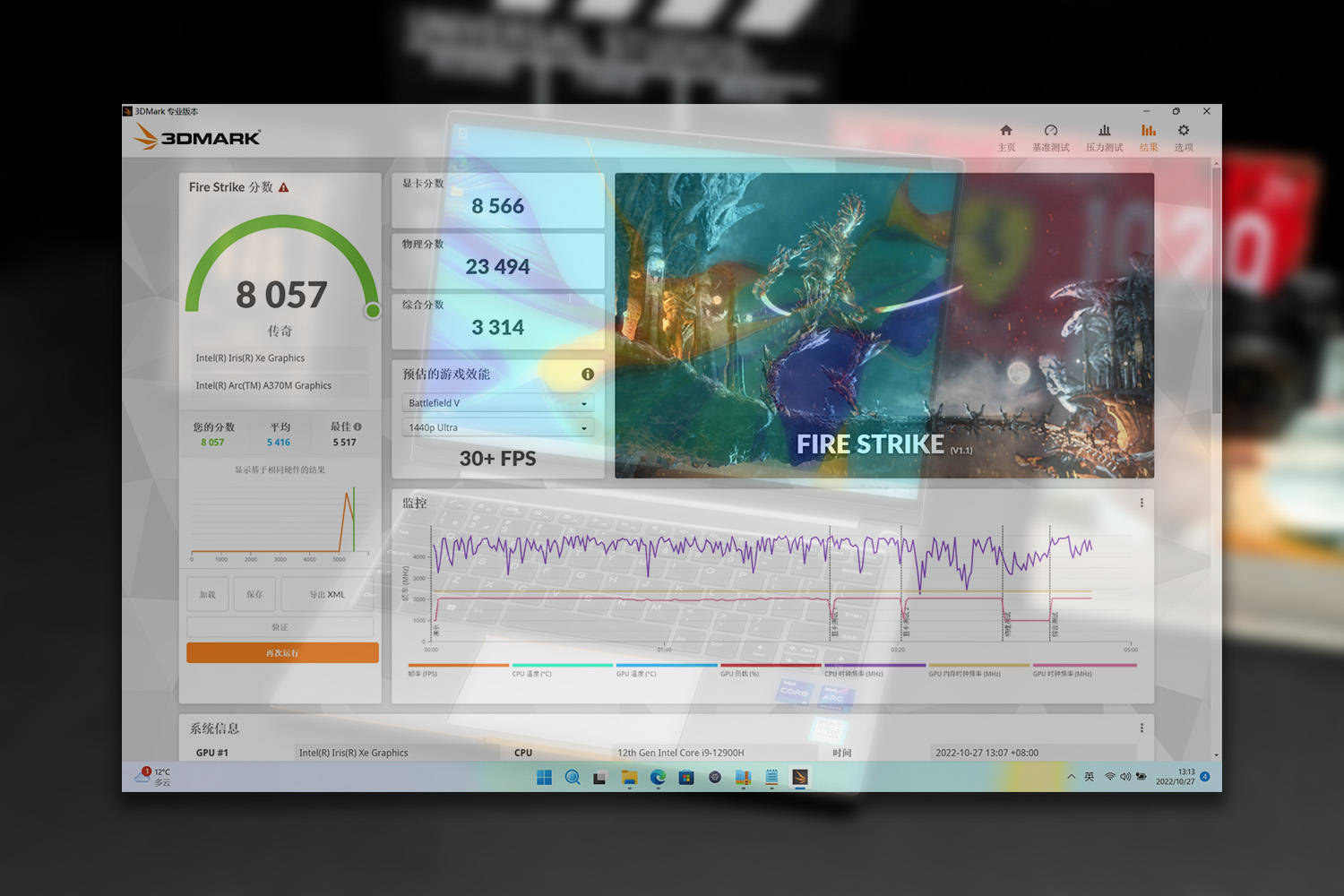Viewport: 1344px width, 896px height.
Task: Switch to the 结果 results tab
Action: click(x=1148, y=138)
